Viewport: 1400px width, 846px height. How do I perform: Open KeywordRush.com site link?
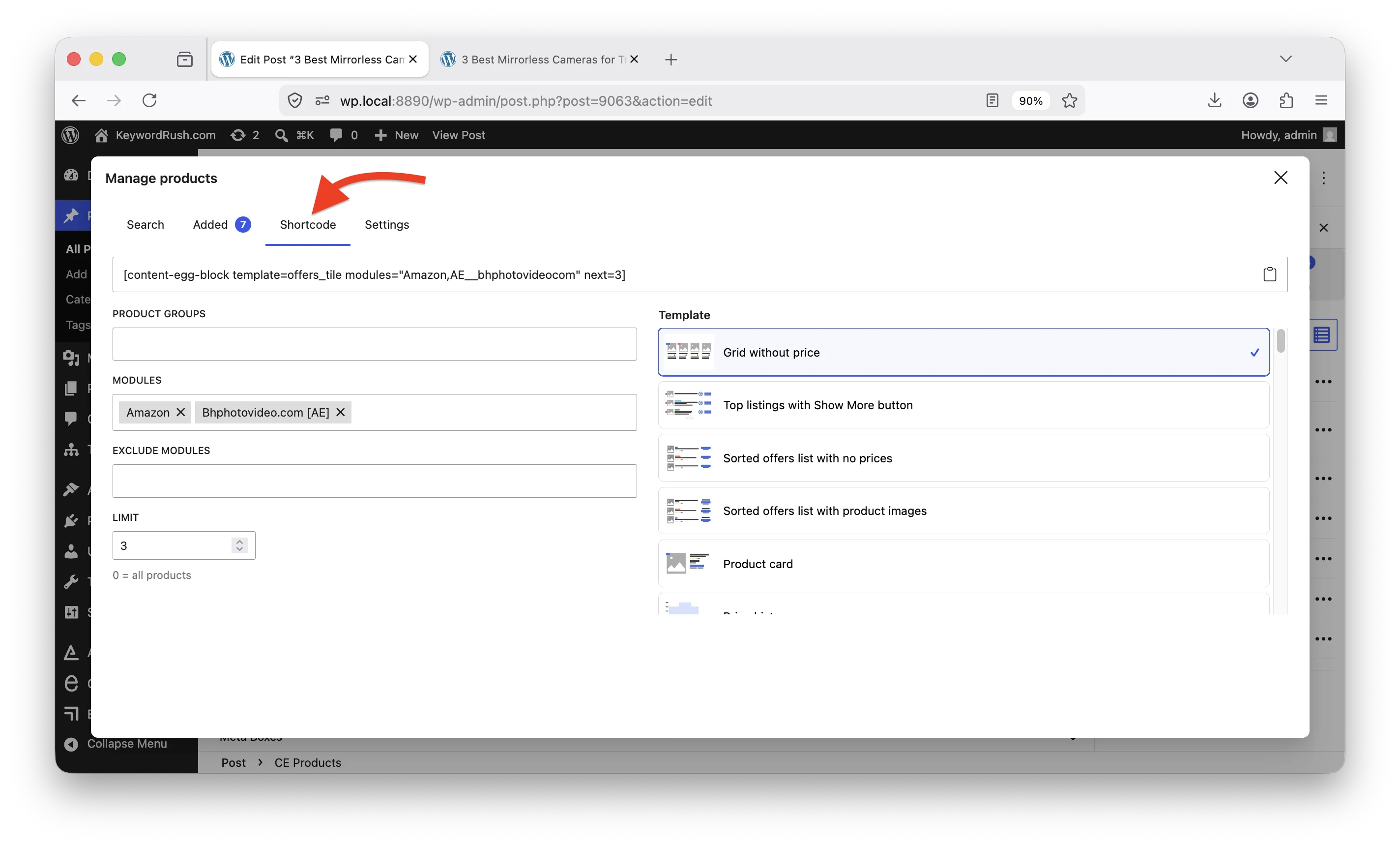click(155, 135)
